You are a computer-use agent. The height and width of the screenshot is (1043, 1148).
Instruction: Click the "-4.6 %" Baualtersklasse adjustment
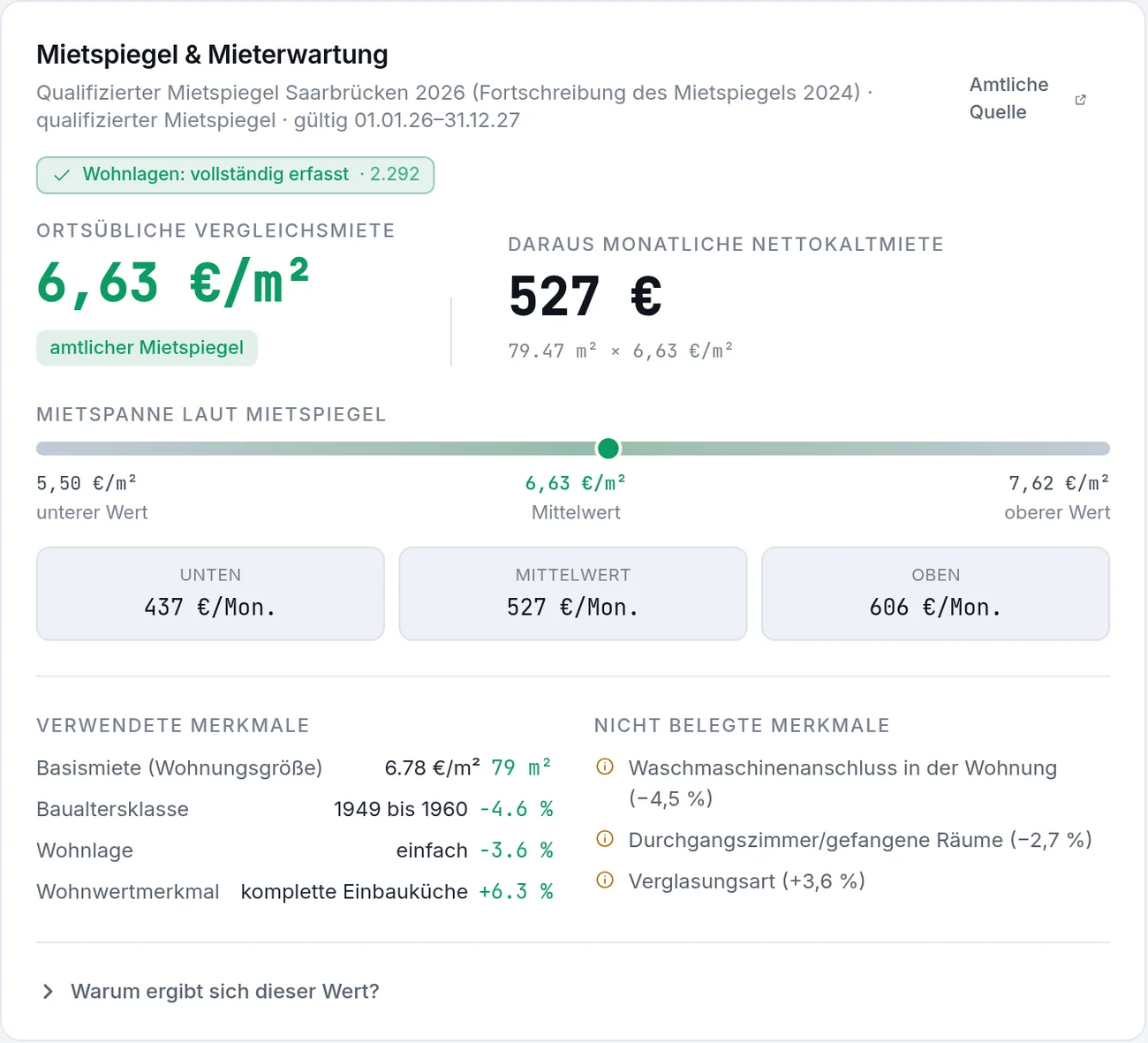click(x=517, y=809)
